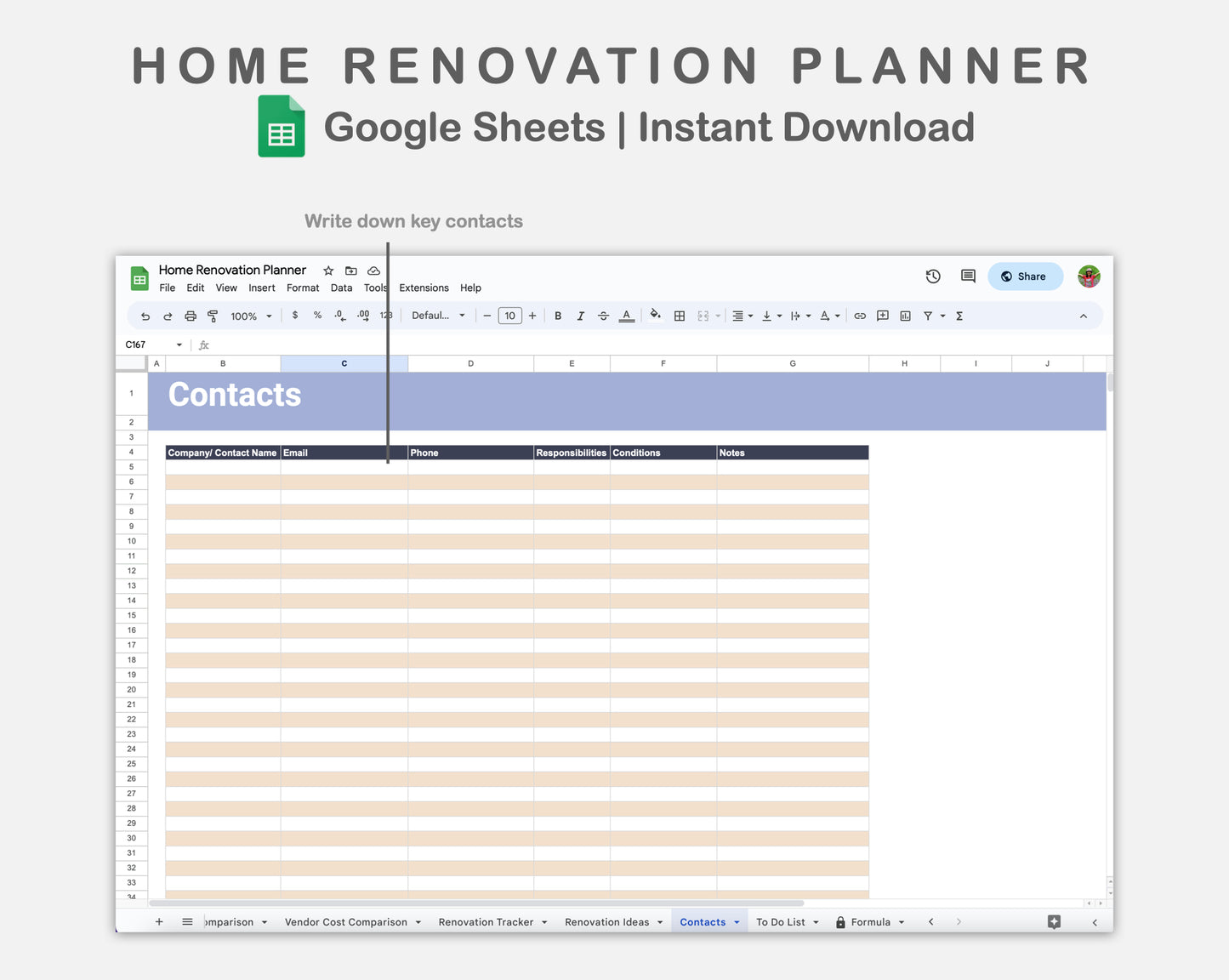Image resolution: width=1229 pixels, height=980 pixels.
Task: Toggle strikethrough formatting
Action: point(603,316)
